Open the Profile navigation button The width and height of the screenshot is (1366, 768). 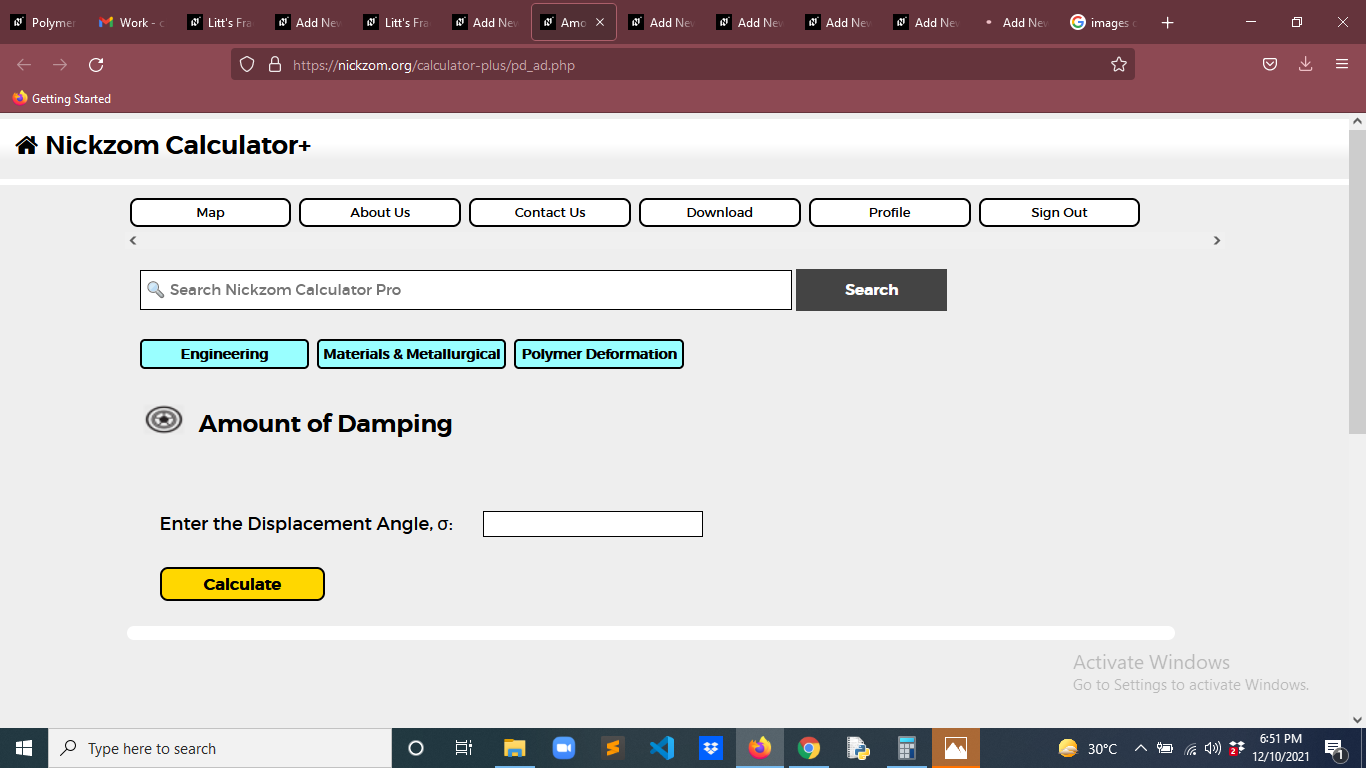click(x=890, y=212)
